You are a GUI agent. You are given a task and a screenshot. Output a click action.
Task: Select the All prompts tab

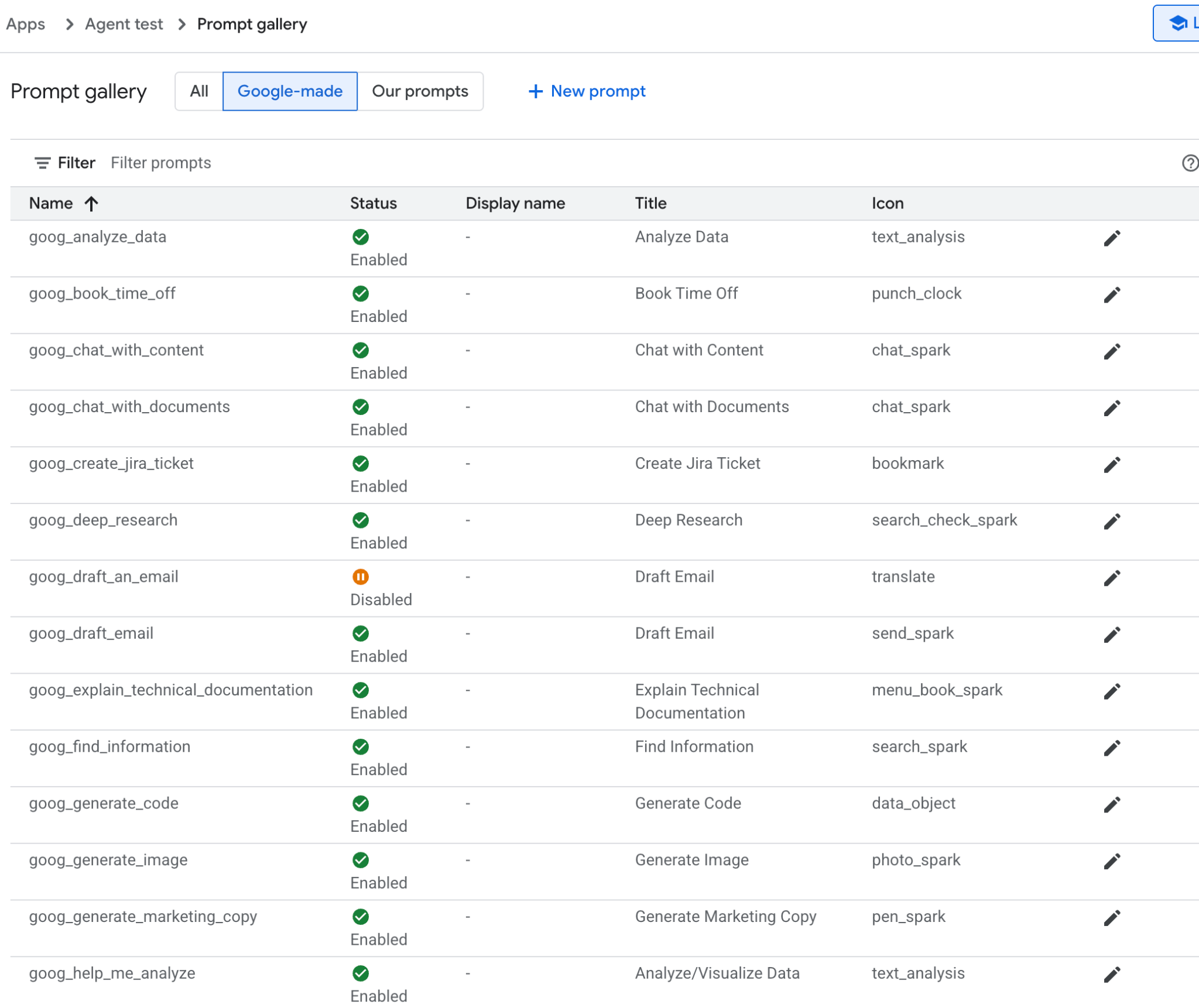[x=198, y=91]
